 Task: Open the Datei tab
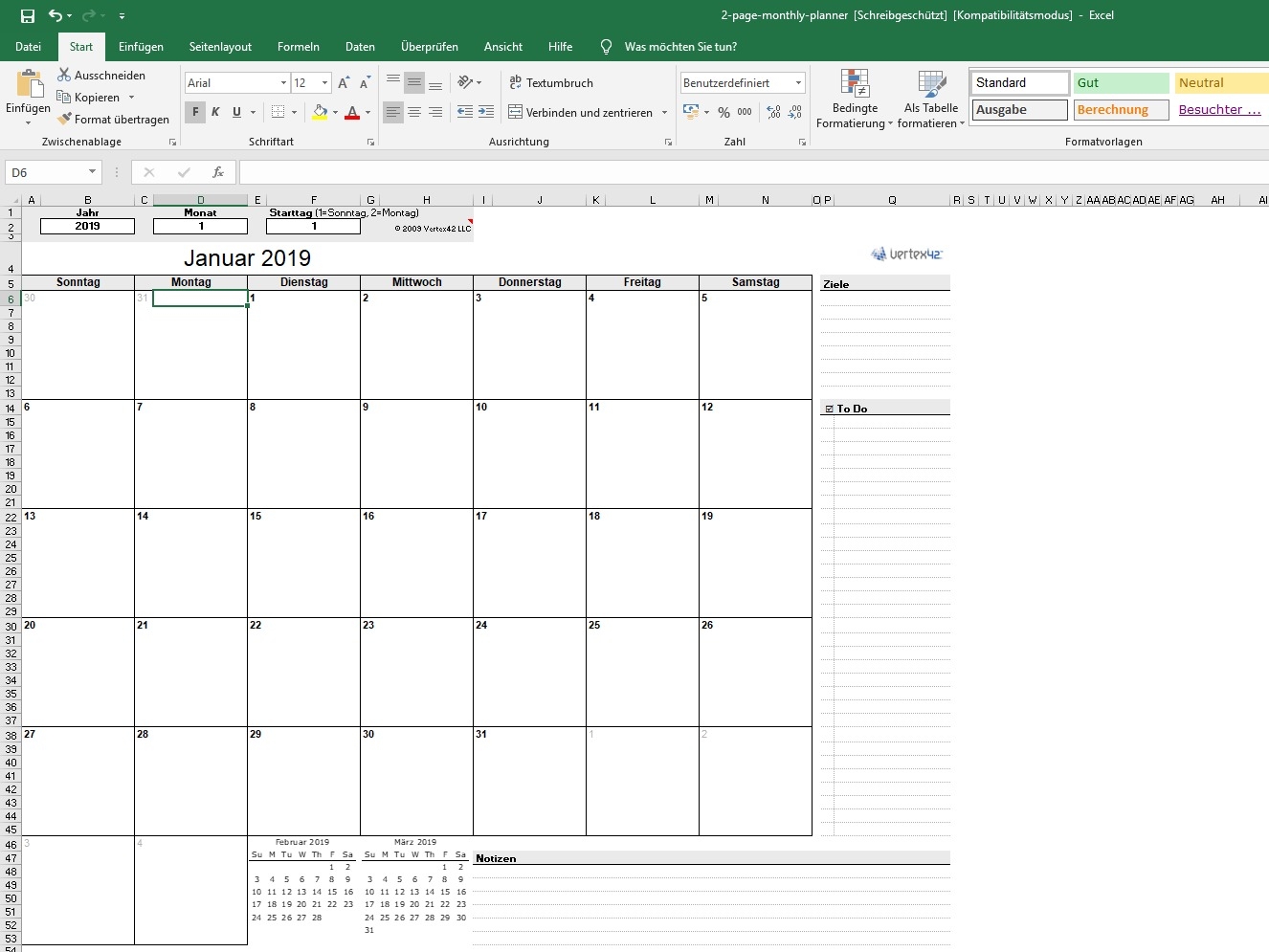click(28, 46)
